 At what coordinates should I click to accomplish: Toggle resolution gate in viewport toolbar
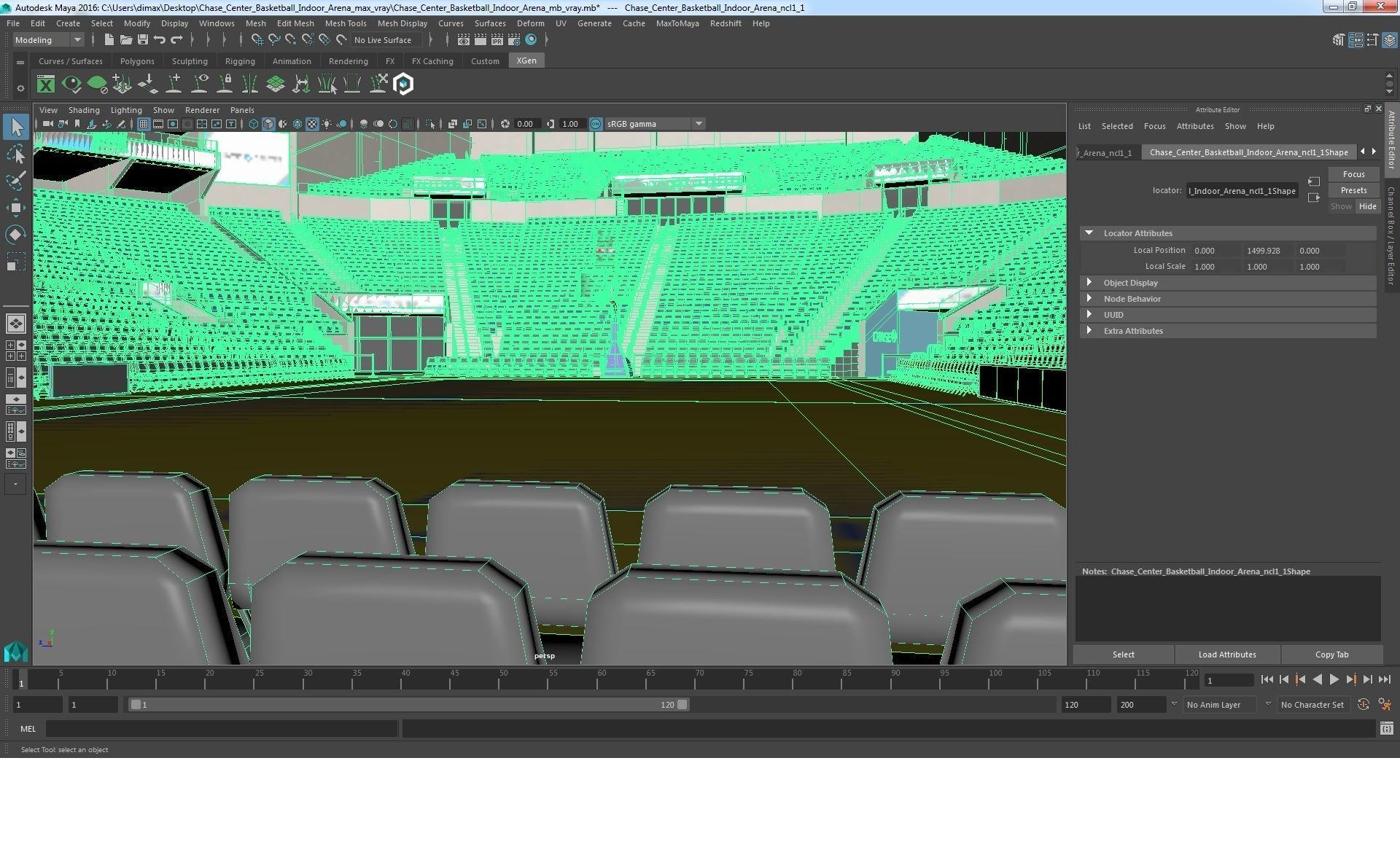[173, 124]
